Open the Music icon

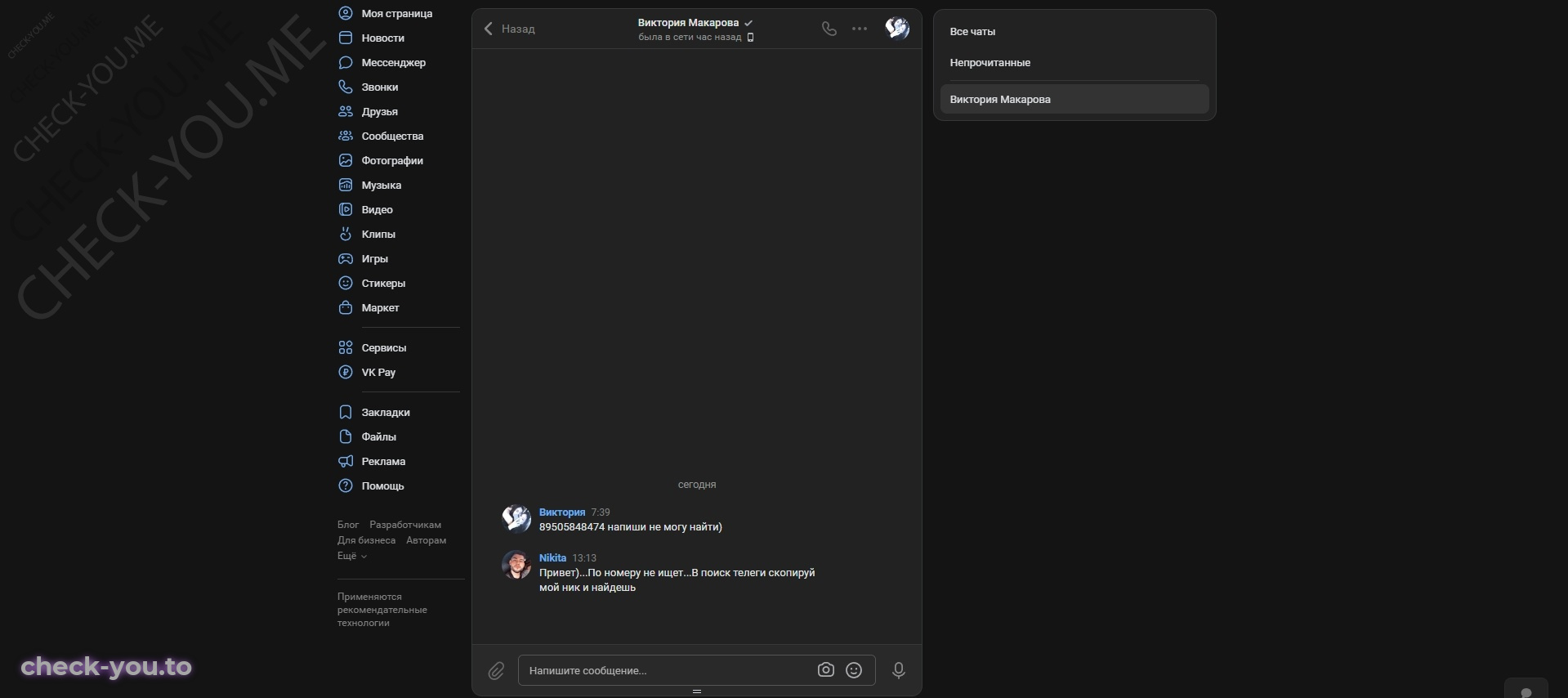click(x=346, y=185)
